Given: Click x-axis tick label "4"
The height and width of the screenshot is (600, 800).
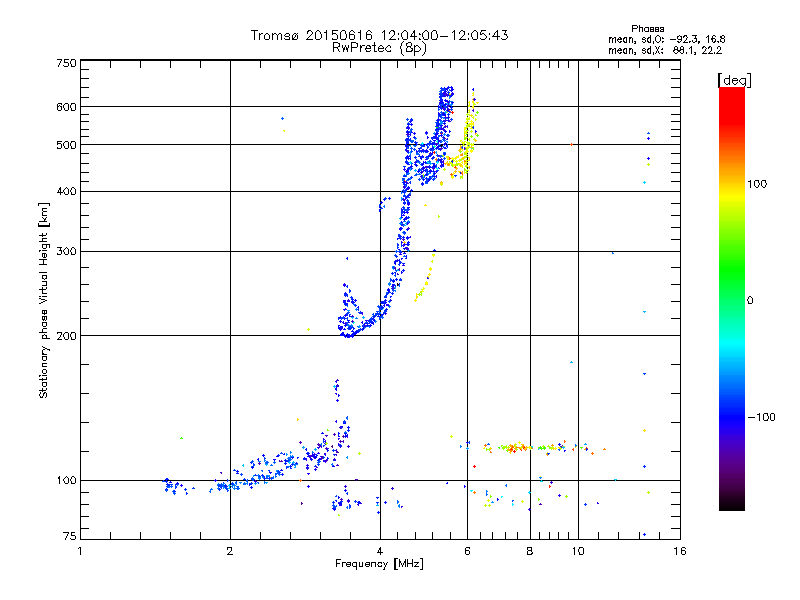Looking at the screenshot, I should coord(380,551).
